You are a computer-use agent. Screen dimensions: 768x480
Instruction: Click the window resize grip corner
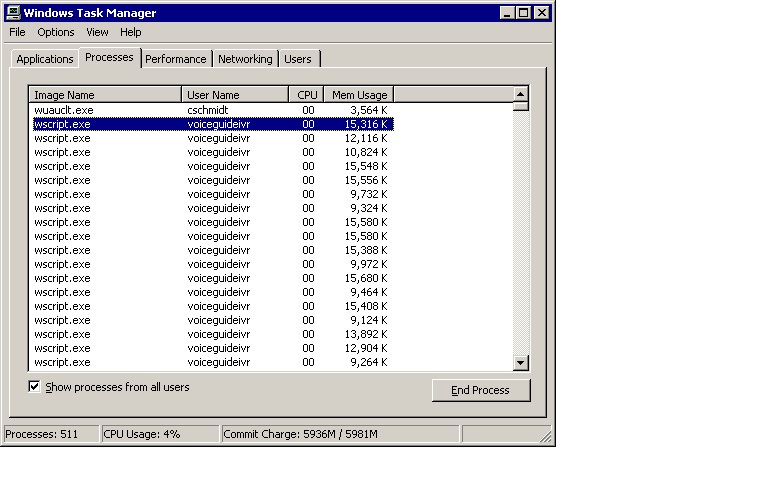point(545,436)
